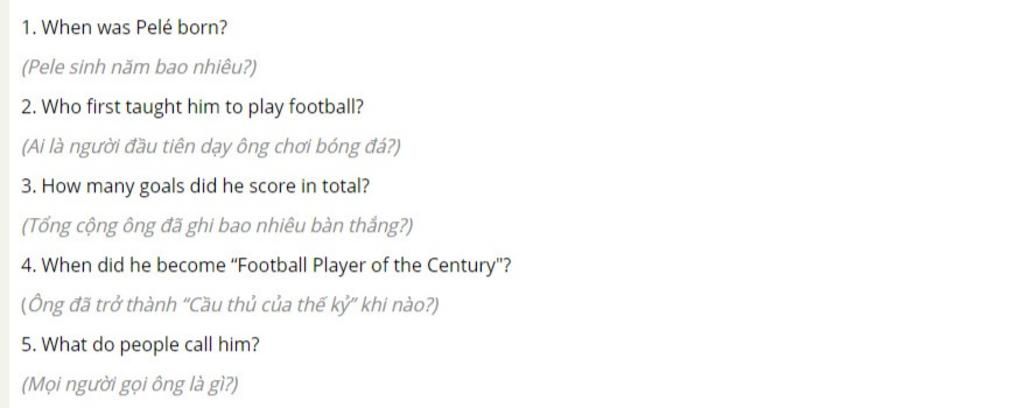Select the Vietnamese text 'Pele sinh năm bao nhiêu?'
This screenshot has height=408, width=1024.
click(x=139, y=67)
